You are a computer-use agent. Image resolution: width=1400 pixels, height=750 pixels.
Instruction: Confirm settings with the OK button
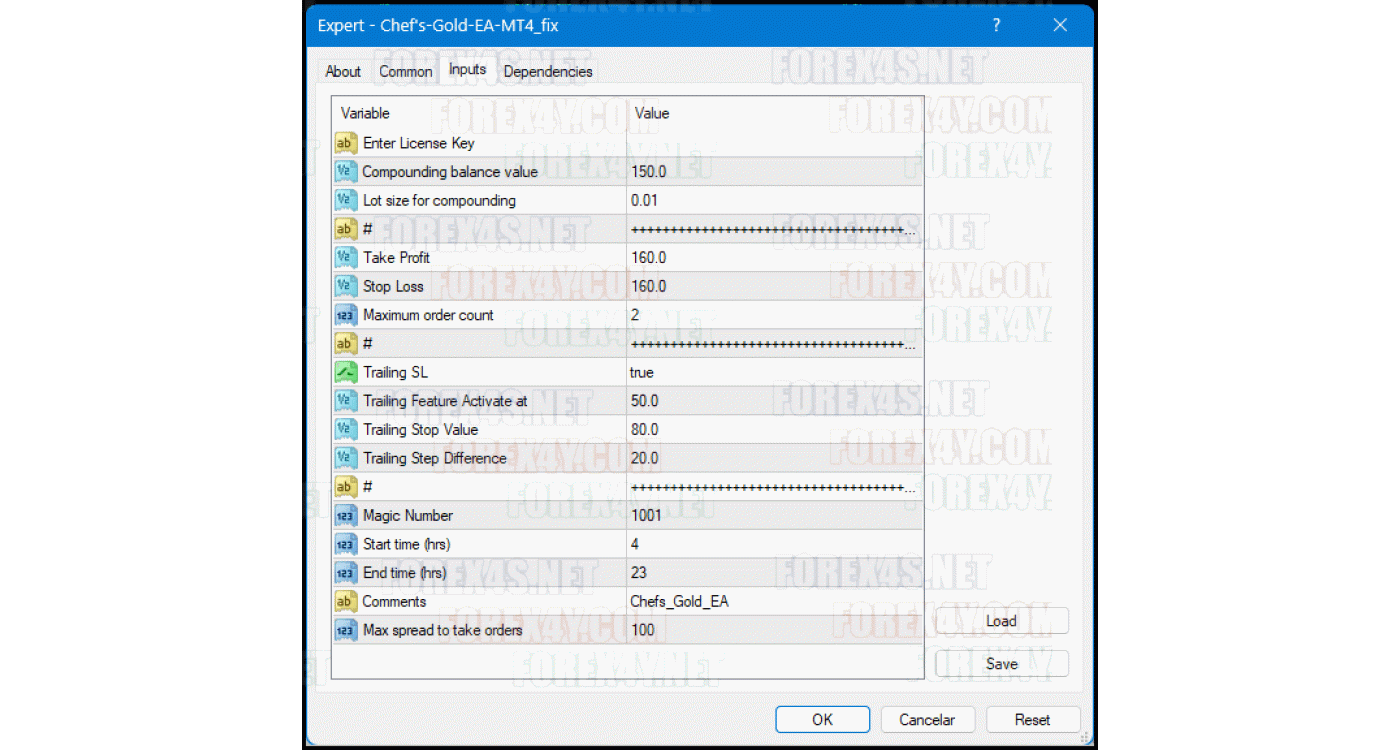[x=822, y=719]
